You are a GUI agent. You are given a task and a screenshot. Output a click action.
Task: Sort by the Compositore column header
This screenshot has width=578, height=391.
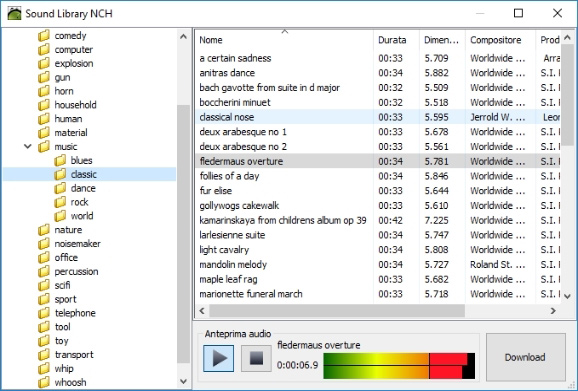500,40
